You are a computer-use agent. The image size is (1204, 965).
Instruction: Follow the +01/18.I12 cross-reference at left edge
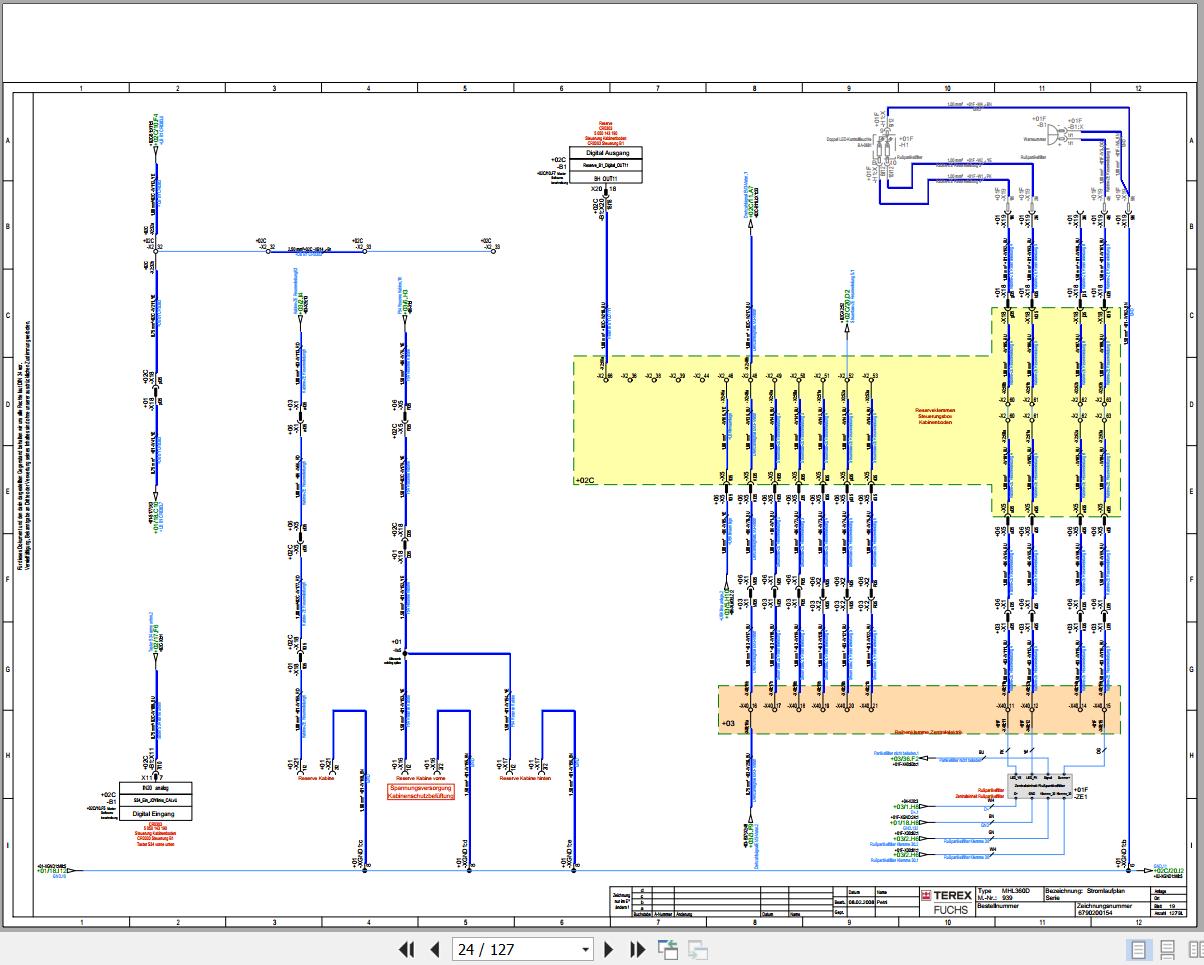(51, 871)
